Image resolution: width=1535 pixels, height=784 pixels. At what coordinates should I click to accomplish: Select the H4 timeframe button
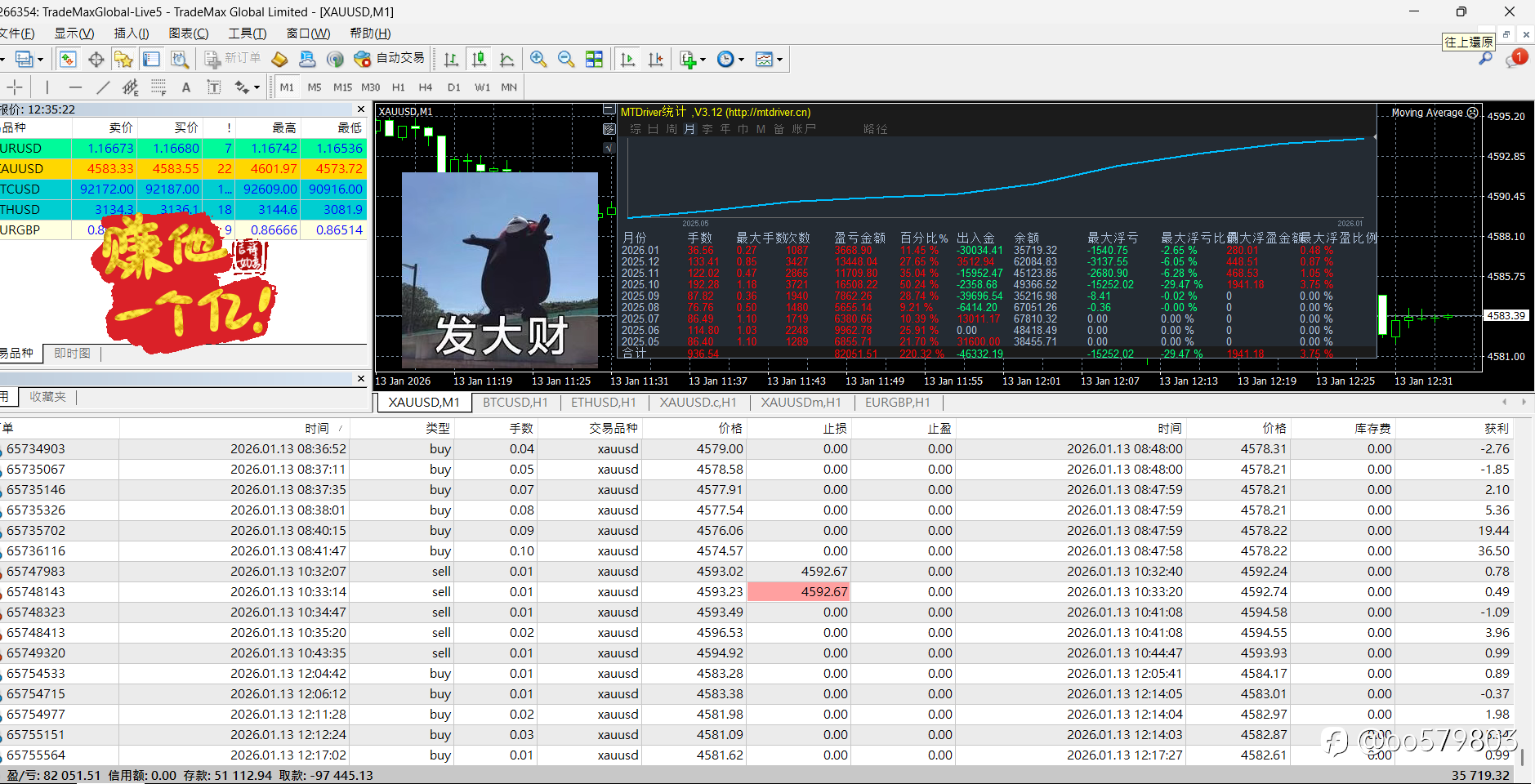(x=425, y=87)
